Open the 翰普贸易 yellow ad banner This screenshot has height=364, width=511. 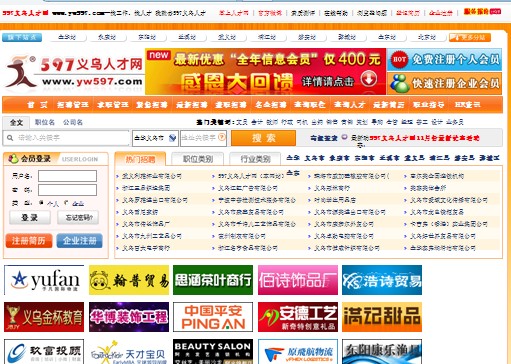pos(129,280)
